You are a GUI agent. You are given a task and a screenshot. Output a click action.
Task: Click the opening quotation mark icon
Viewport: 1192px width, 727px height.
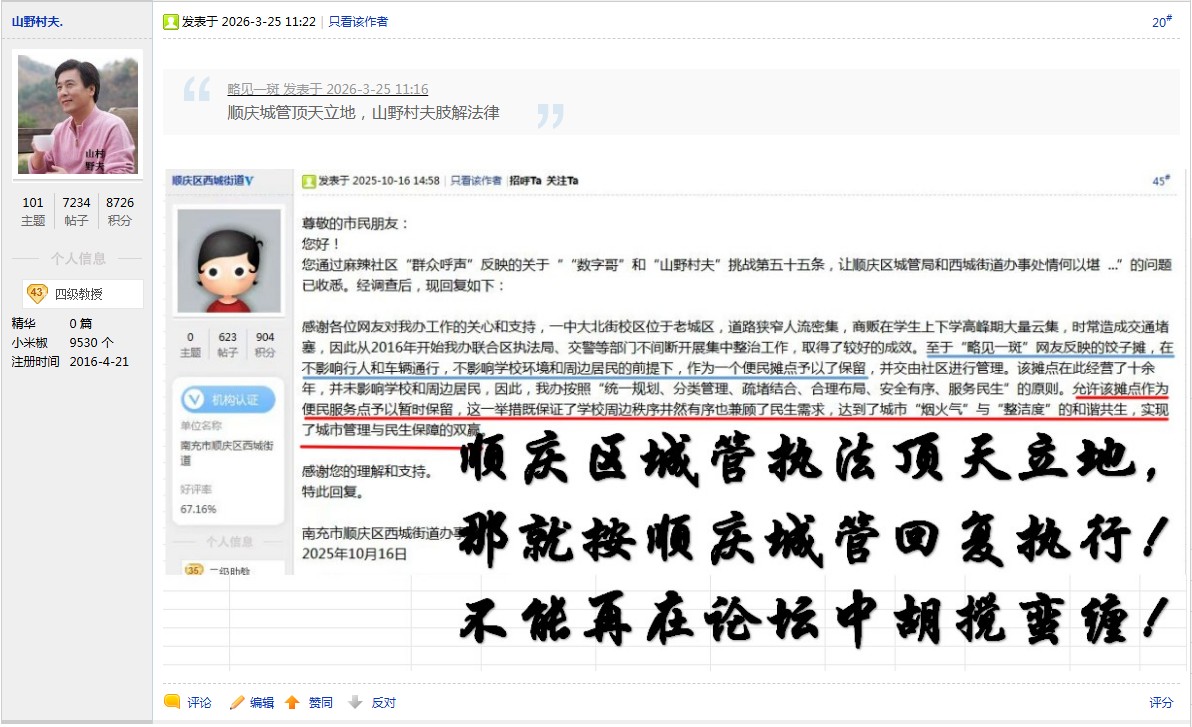(x=197, y=89)
